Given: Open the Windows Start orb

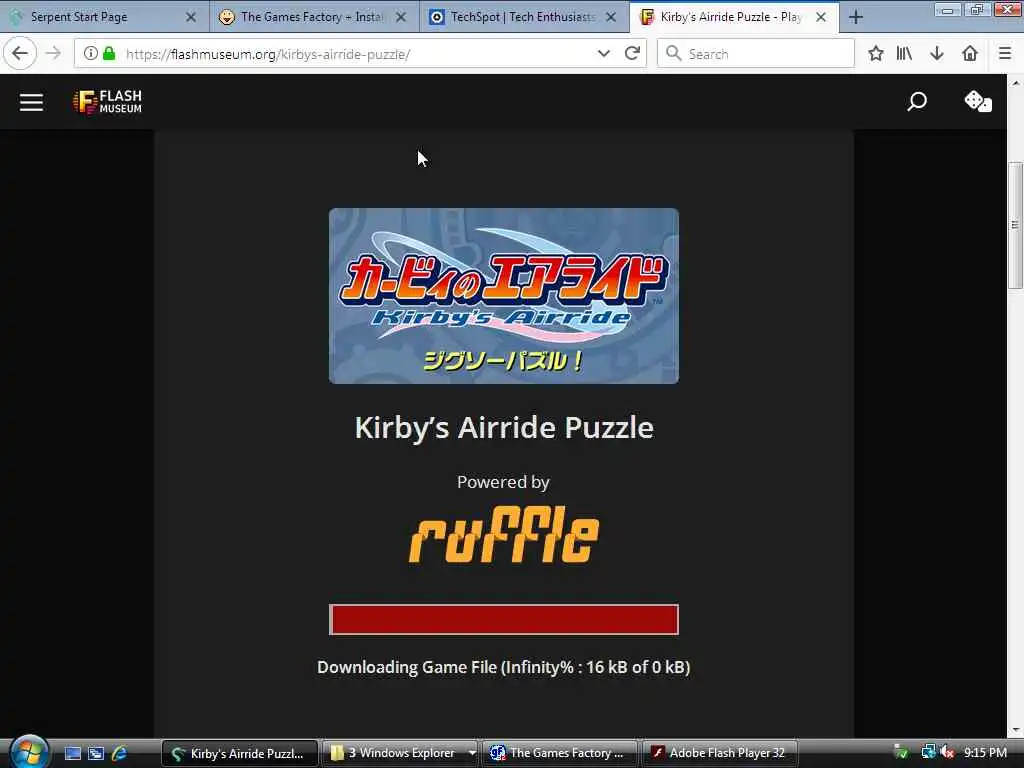Looking at the screenshot, I should click(28, 752).
